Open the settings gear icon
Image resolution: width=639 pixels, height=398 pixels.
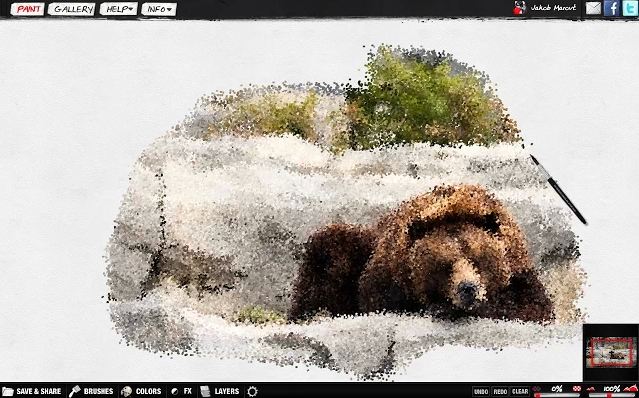tap(252, 391)
